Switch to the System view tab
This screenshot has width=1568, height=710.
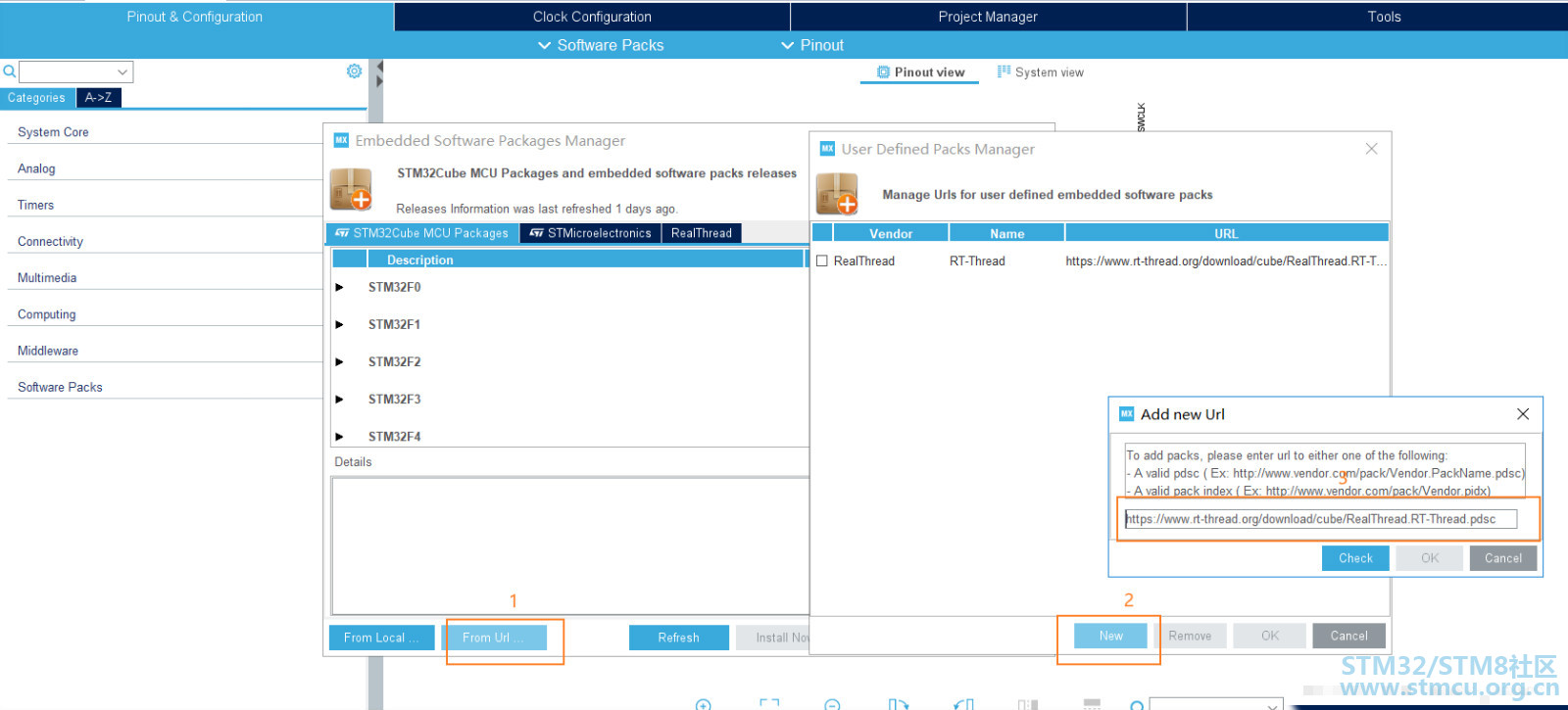[x=1040, y=72]
